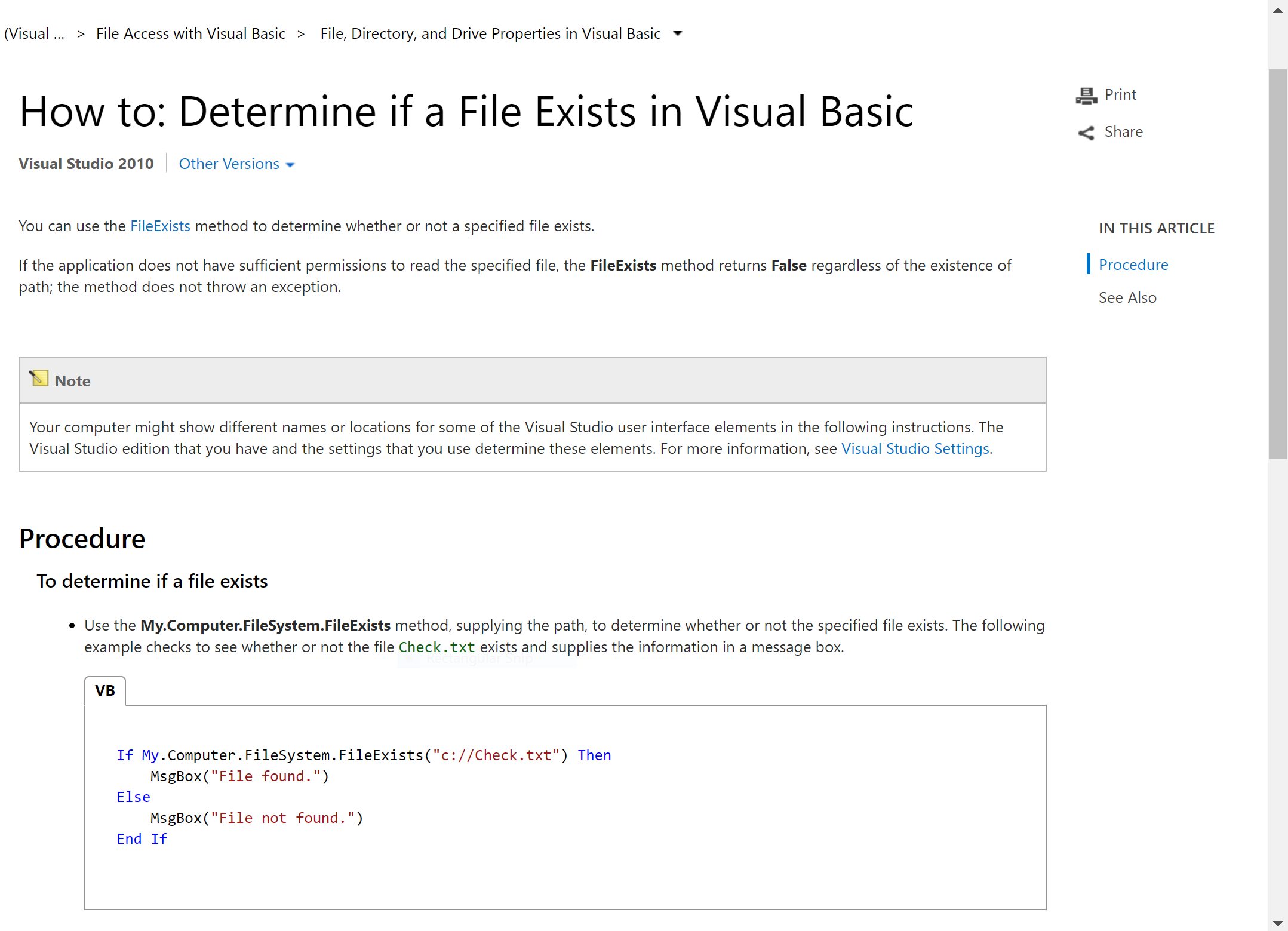This screenshot has width=1288, height=931.
Task: Click the vertical scrollbar thumb
Action: tap(1277, 263)
